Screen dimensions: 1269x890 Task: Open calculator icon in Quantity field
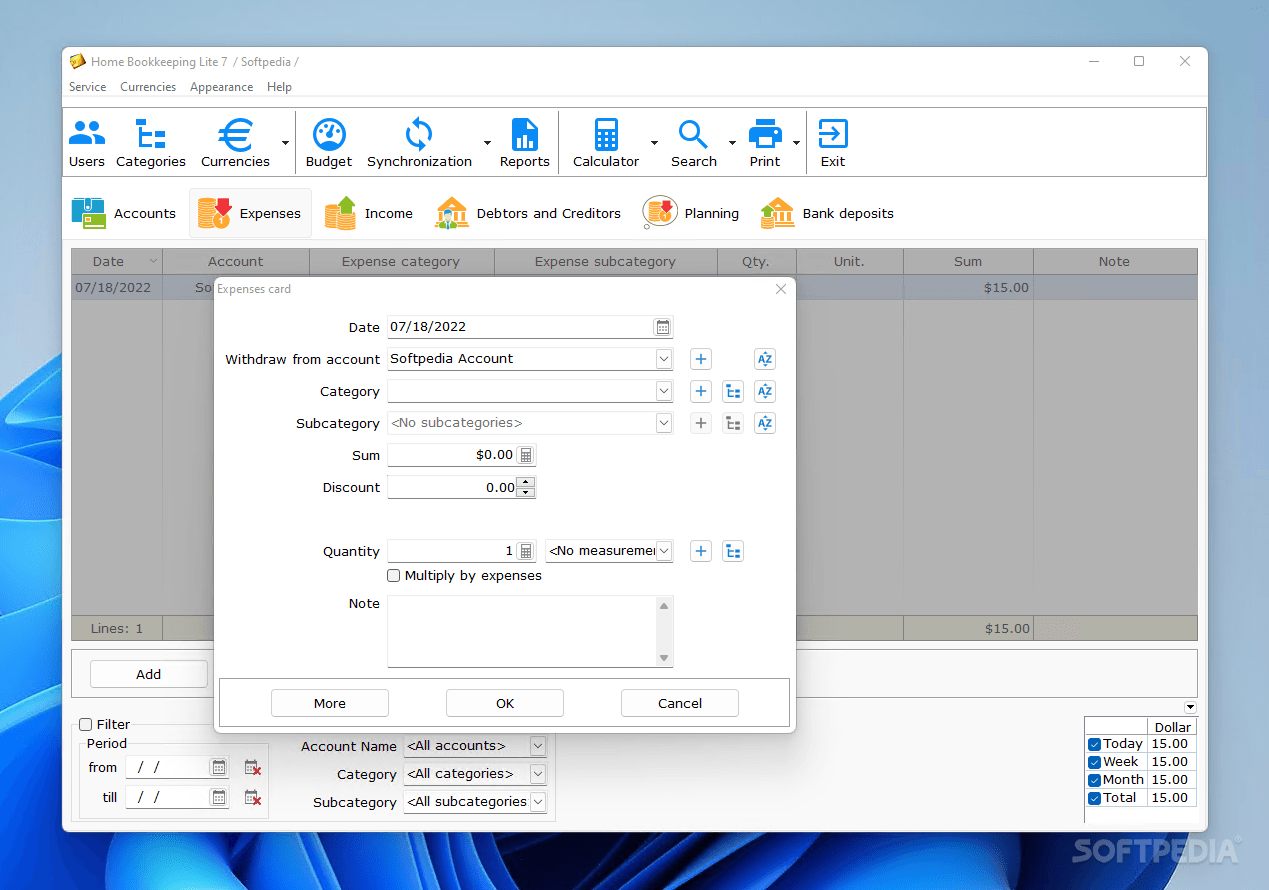pos(526,551)
